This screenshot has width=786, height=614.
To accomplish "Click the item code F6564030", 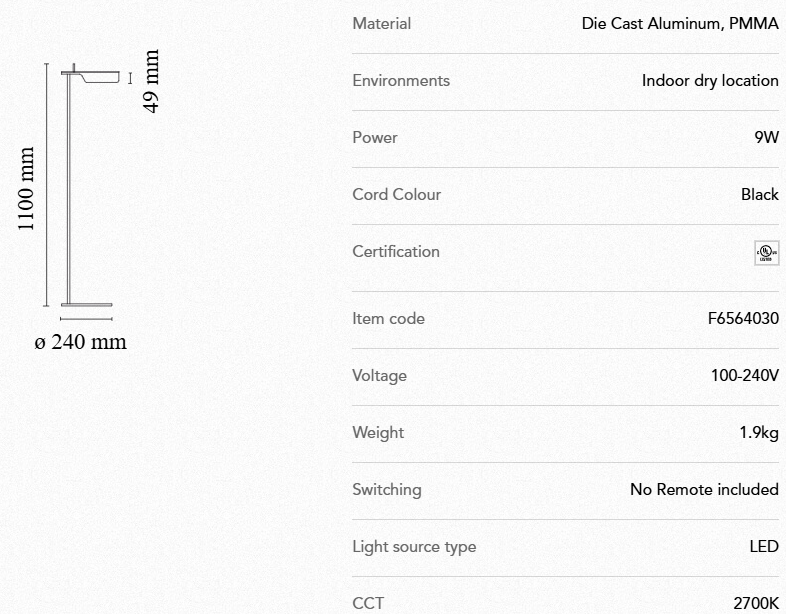I will 743,319.
